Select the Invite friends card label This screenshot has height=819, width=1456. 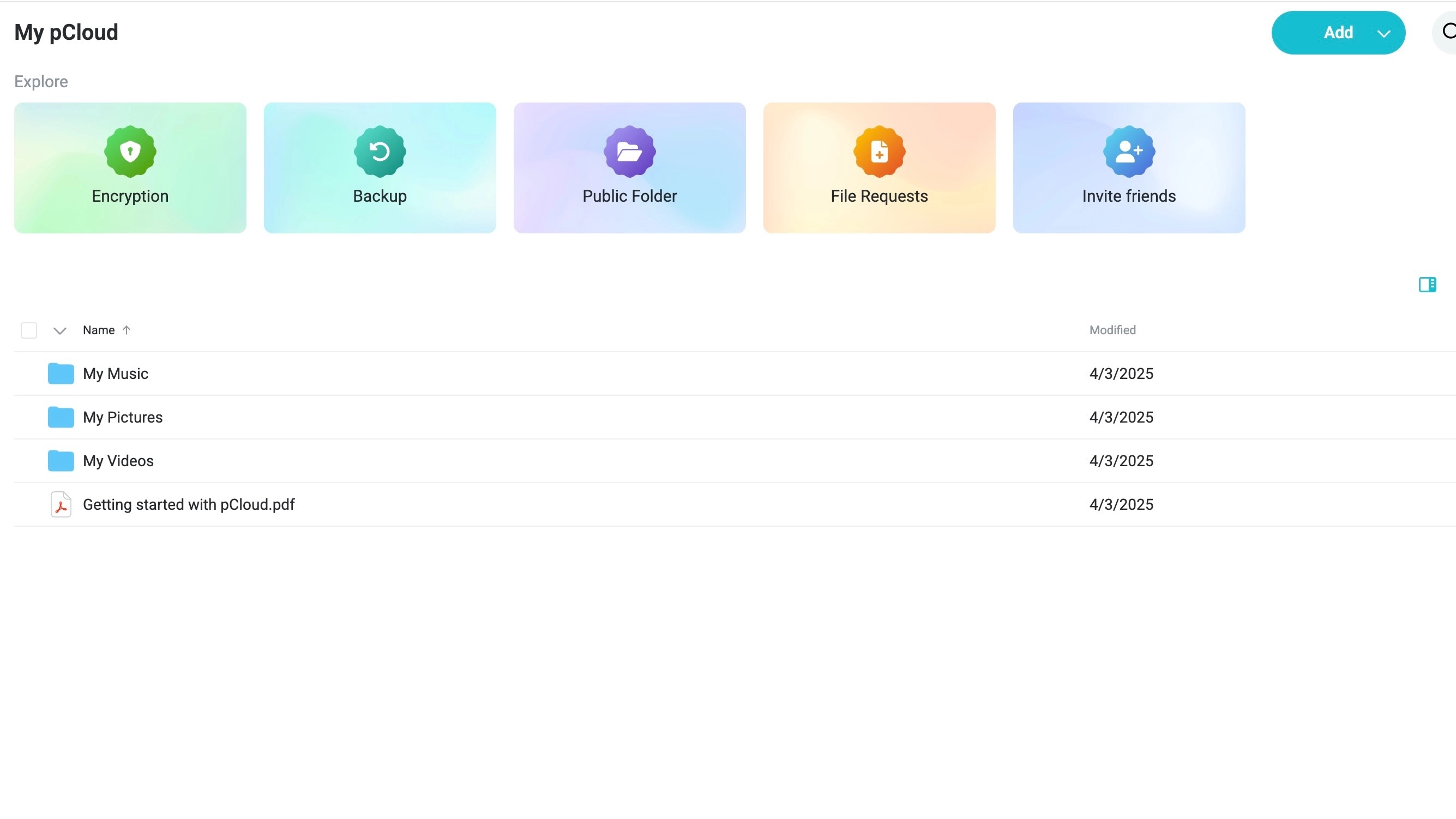point(1129,196)
